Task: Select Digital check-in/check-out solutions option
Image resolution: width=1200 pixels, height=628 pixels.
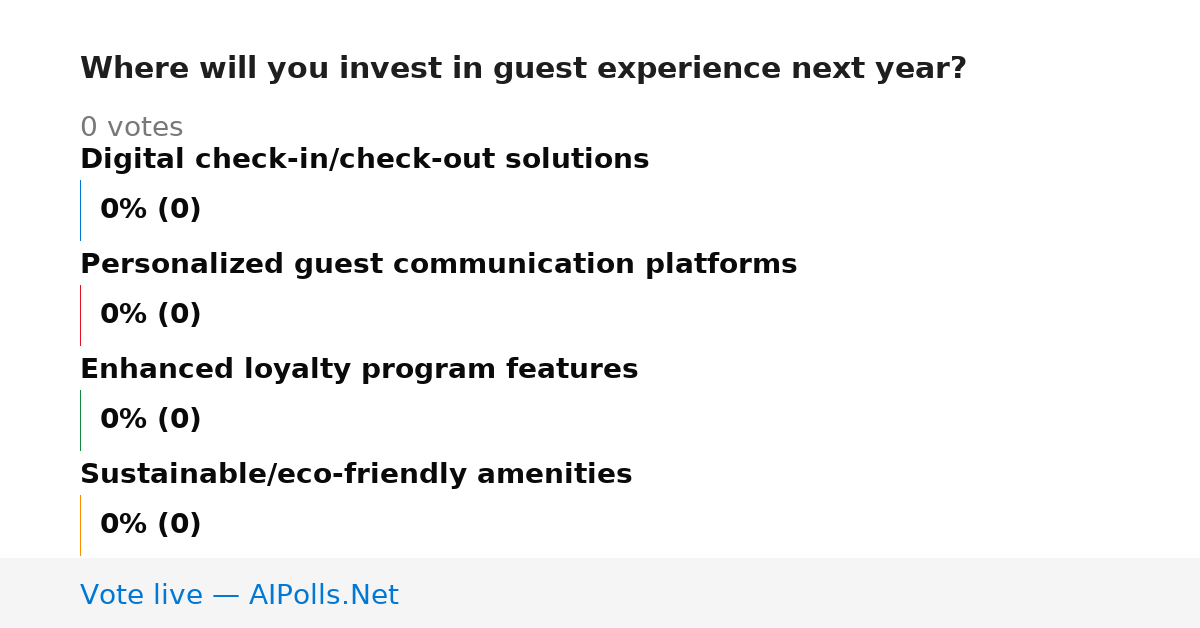Action: (x=364, y=159)
